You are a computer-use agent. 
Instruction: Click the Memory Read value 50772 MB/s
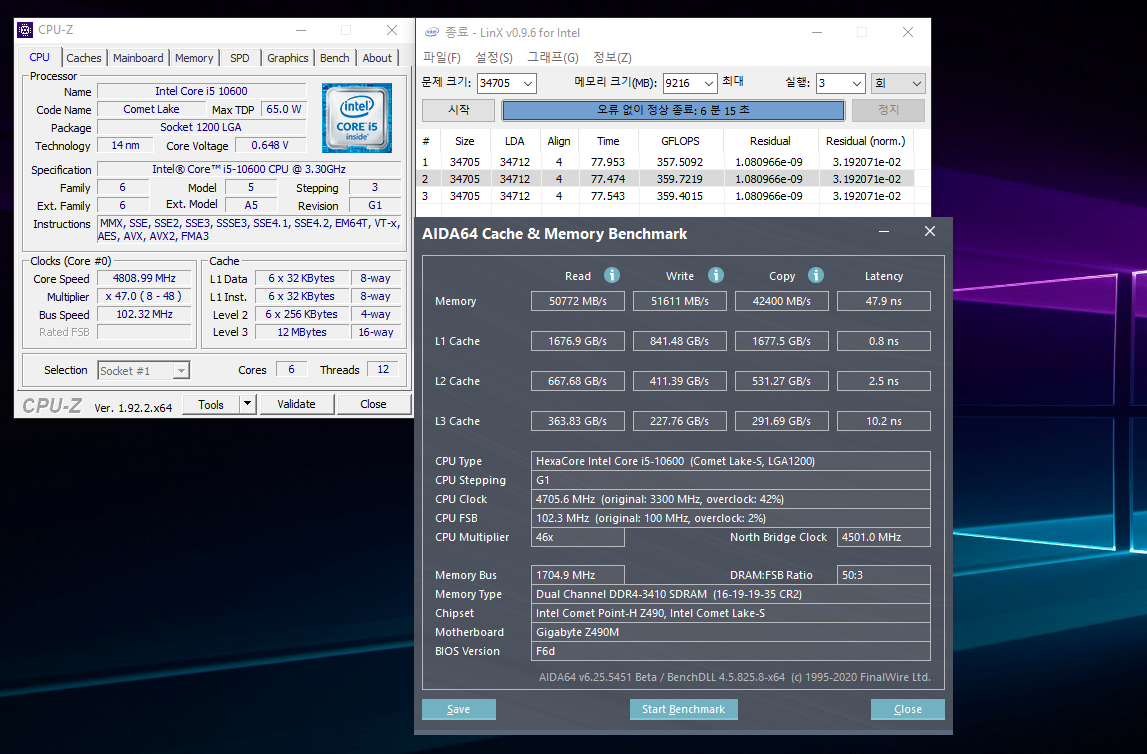coord(578,301)
